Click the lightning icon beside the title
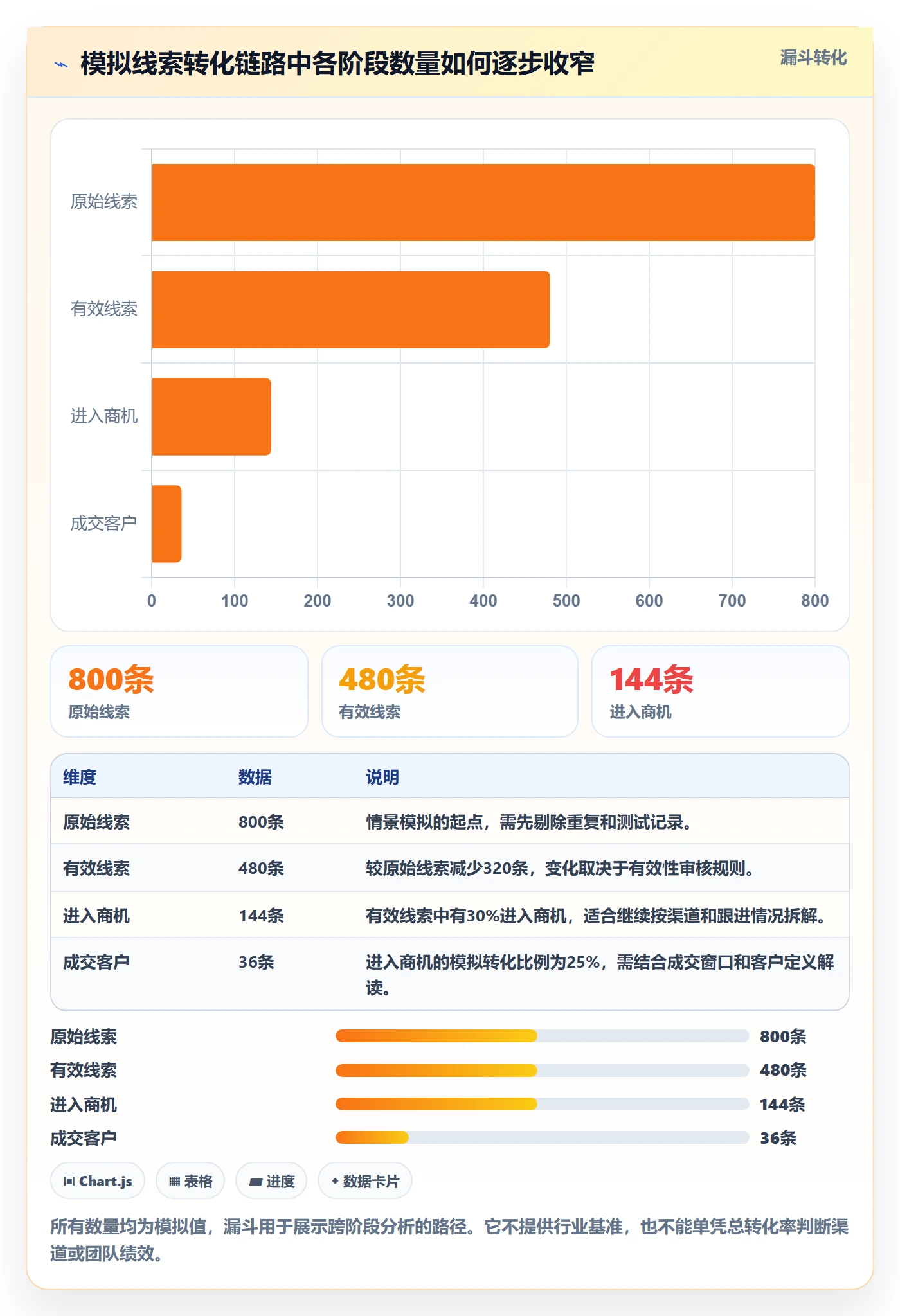This screenshot has height=1316, width=900. coord(61,64)
